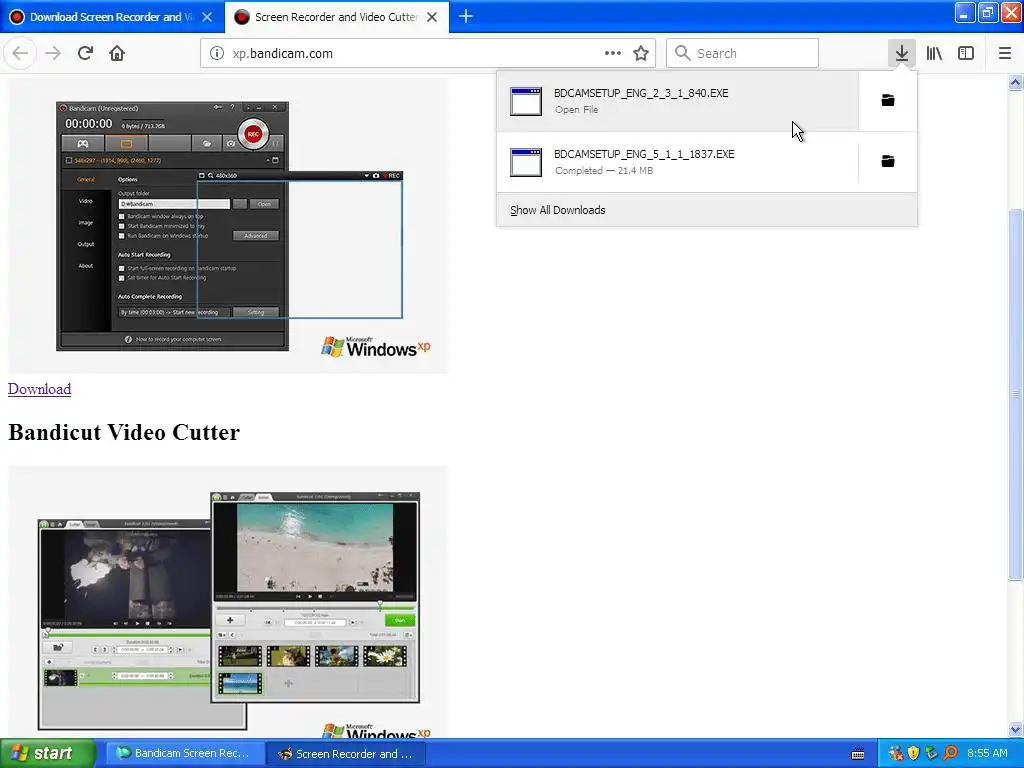Show site information icon in address bar

(x=217, y=54)
